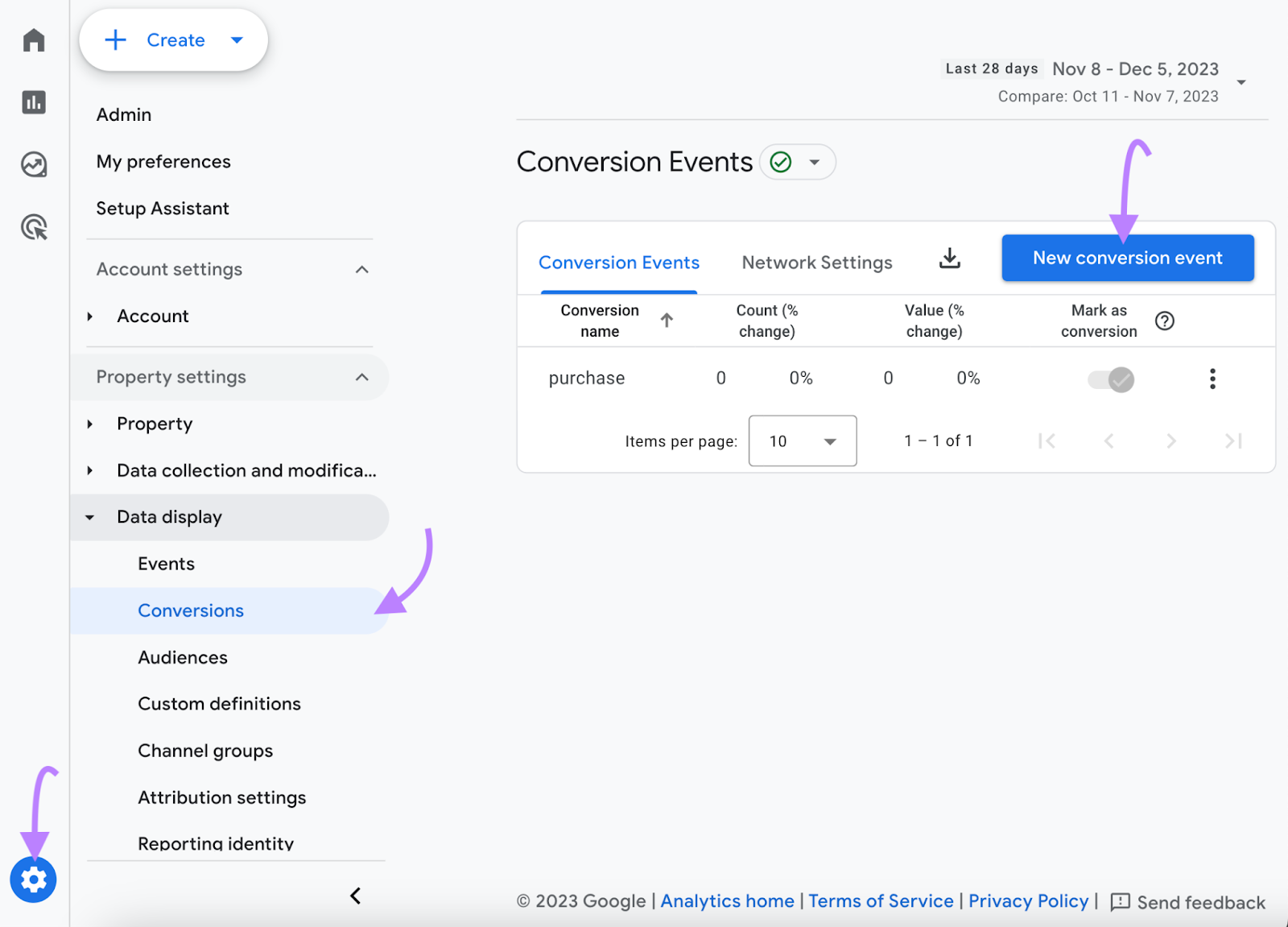This screenshot has width=1288, height=927.
Task: Open the Reports icon in the left rail
Action: click(x=33, y=102)
